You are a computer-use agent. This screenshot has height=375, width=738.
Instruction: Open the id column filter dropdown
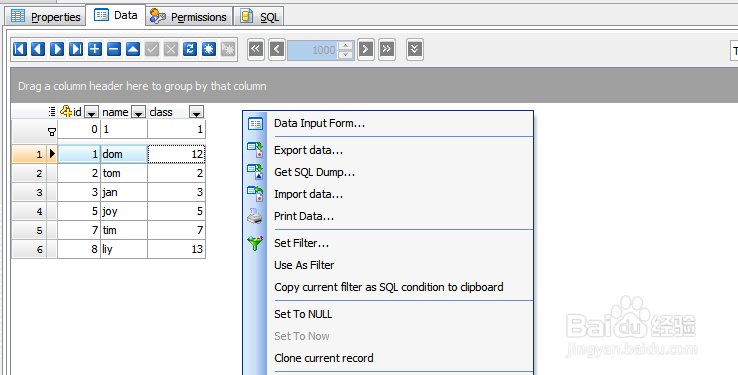(x=91, y=112)
